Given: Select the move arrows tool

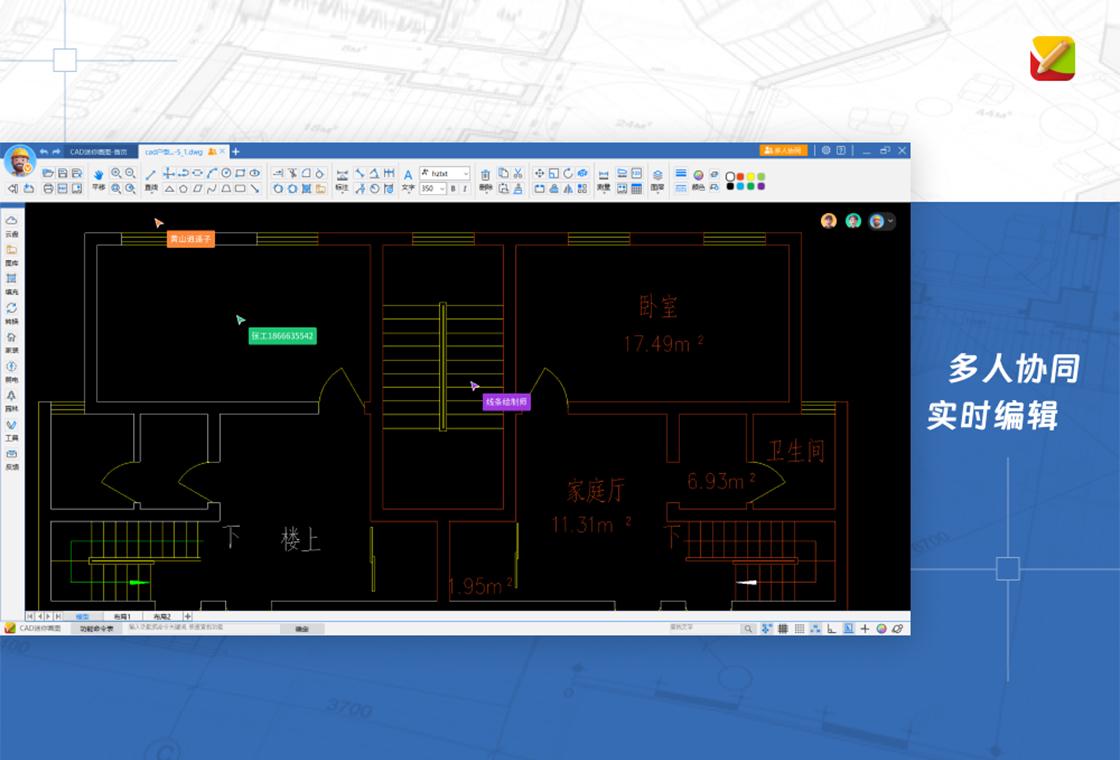Looking at the screenshot, I should (539, 173).
